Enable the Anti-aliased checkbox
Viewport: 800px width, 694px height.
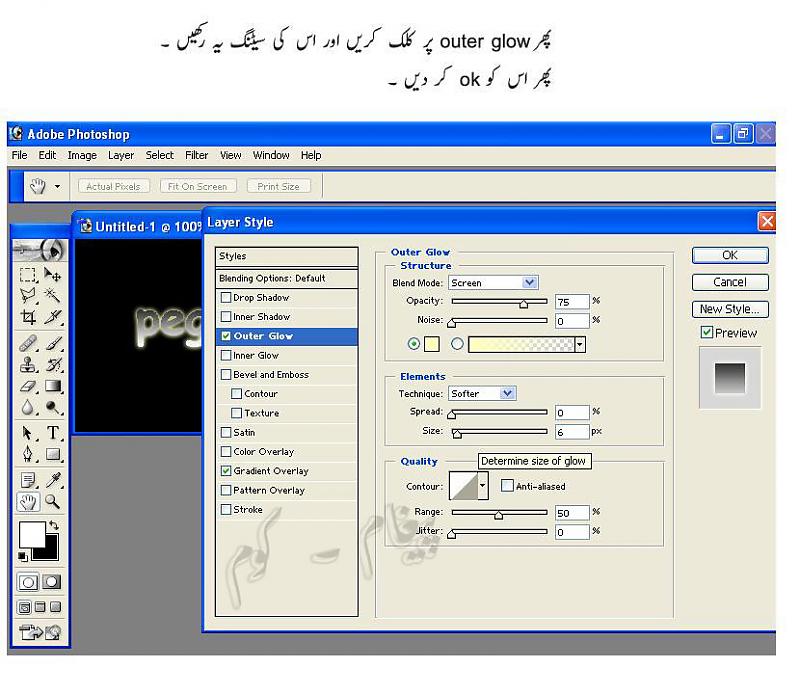pyautogui.click(x=508, y=487)
